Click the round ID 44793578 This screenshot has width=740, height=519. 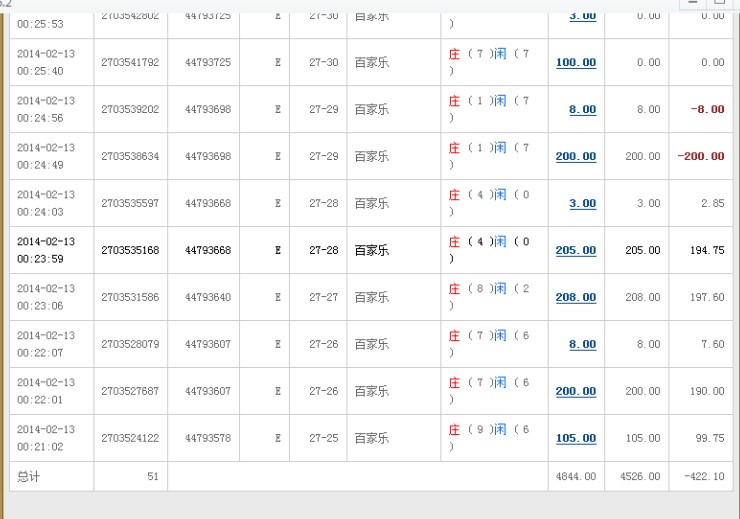coord(208,438)
